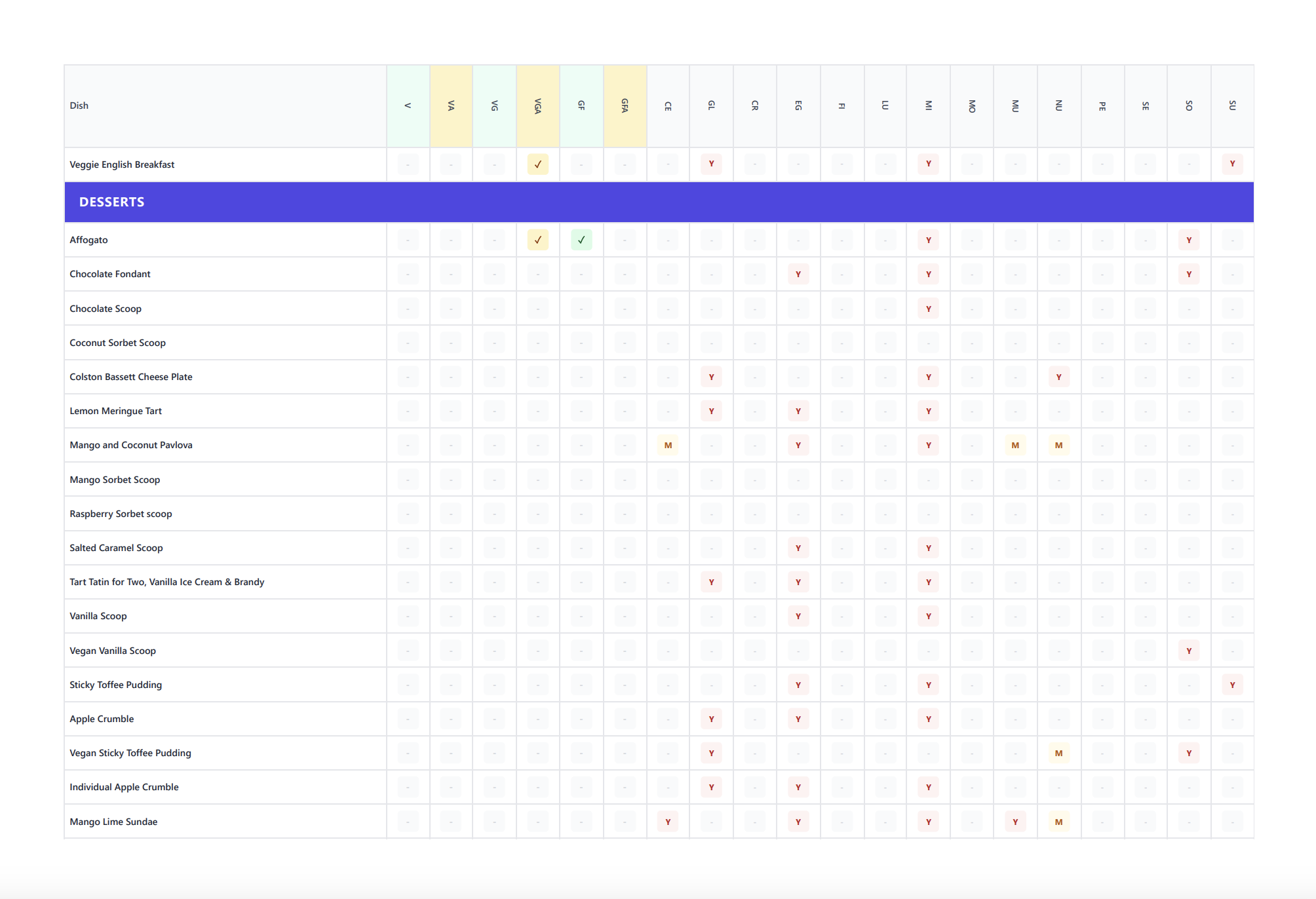Toggle the VGA checkmark for Veggie English Breakfast
The width and height of the screenshot is (1316, 899).
[x=537, y=164]
